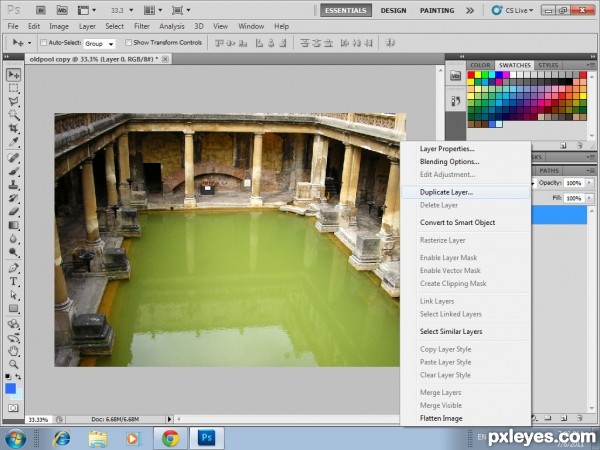The width and height of the screenshot is (600, 450).
Task: Open Google Chrome from the taskbar
Action: [170, 438]
